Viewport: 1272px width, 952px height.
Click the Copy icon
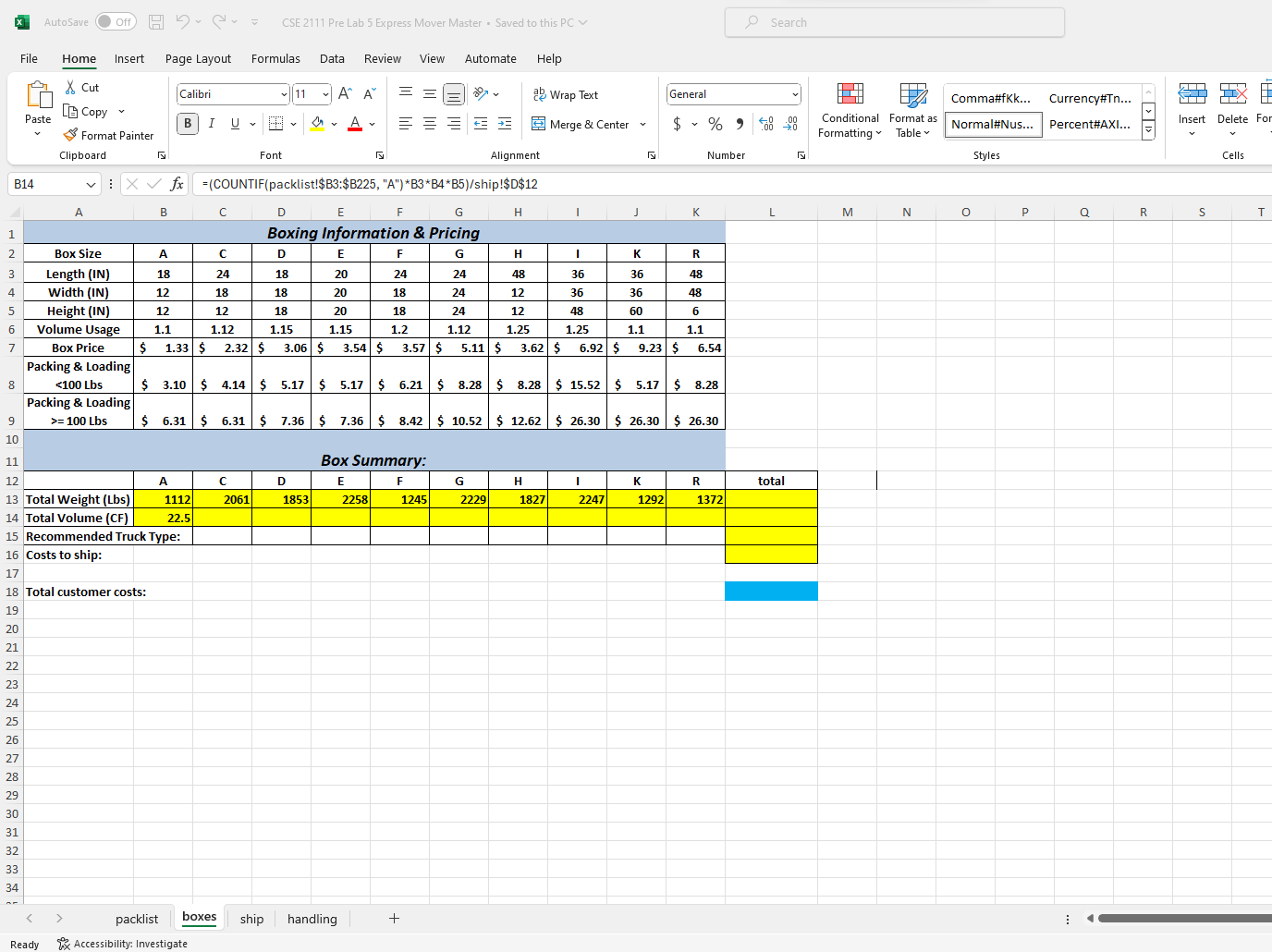70,112
